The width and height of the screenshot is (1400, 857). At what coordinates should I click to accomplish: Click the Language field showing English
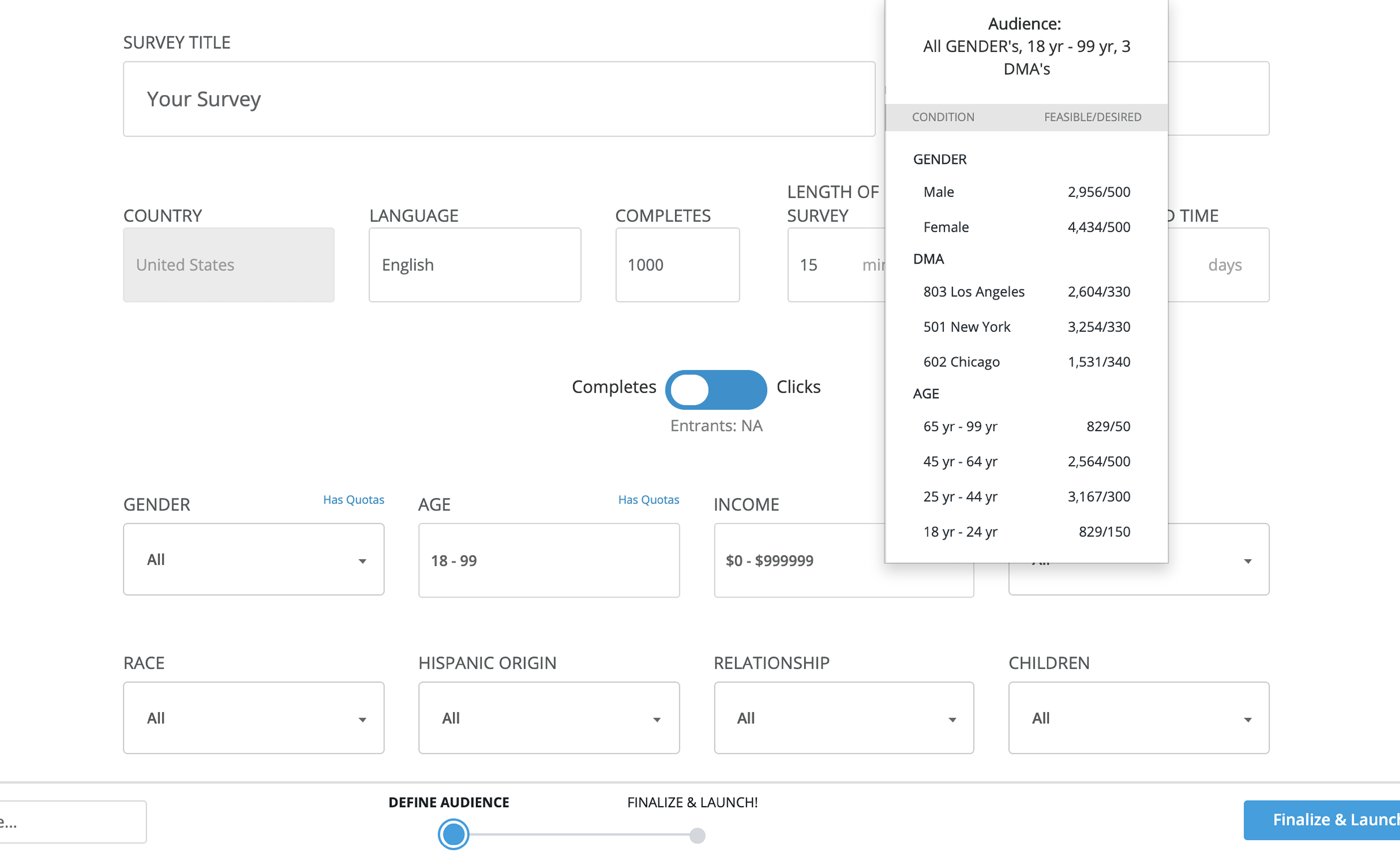pyautogui.click(x=475, y=265)
